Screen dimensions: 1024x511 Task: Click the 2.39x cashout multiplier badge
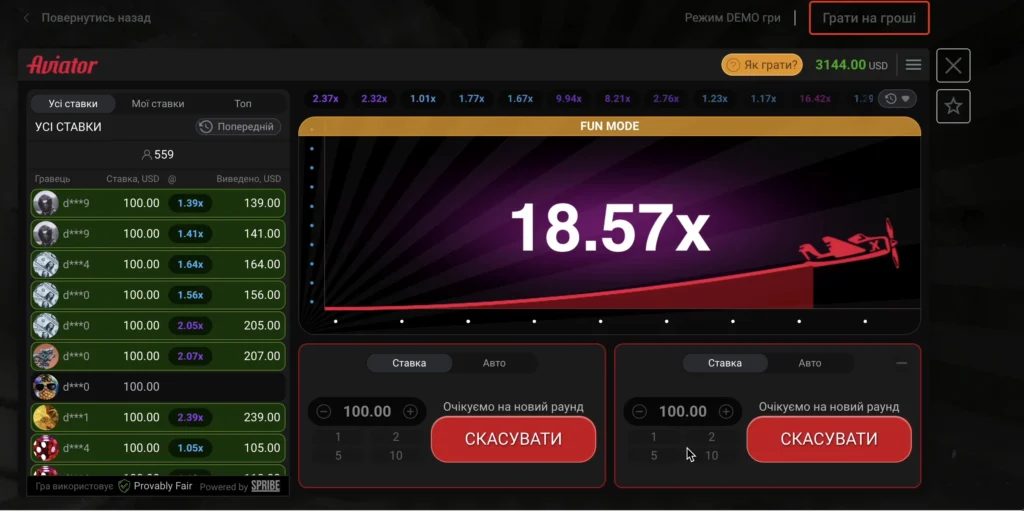pyautogui.click(x=190, y=418)
